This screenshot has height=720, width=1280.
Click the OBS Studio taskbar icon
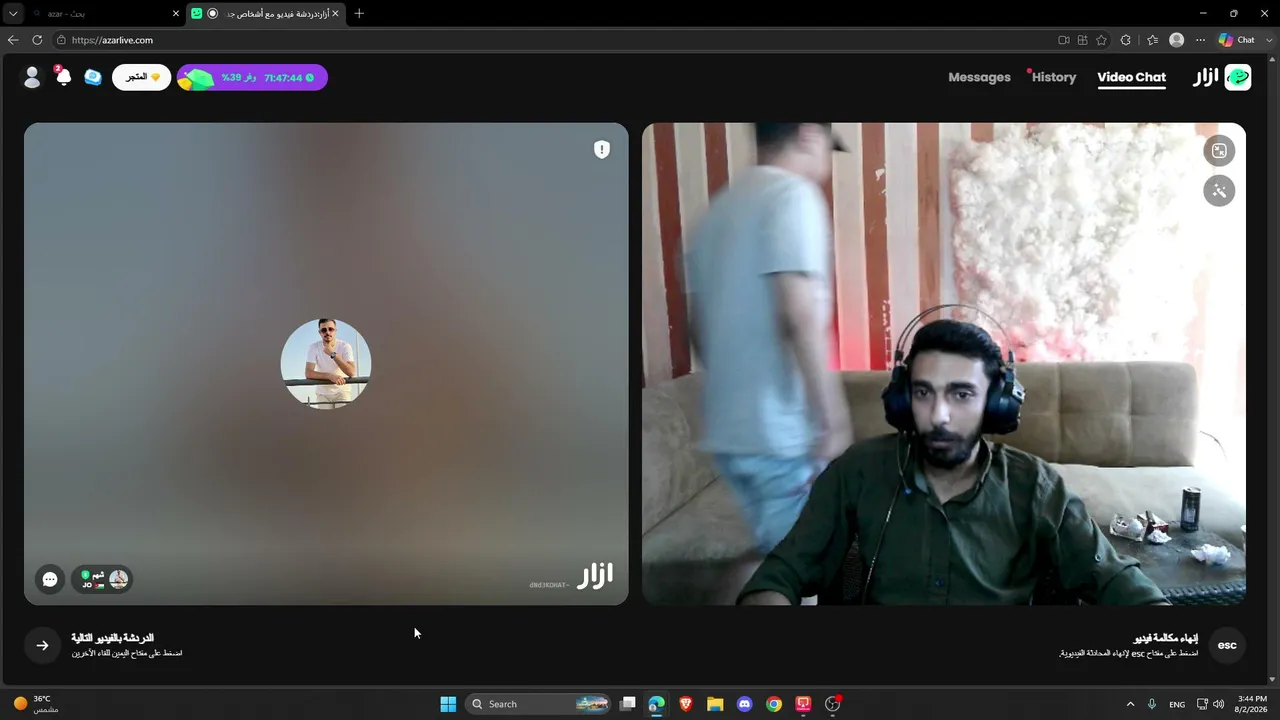point(833,704)
